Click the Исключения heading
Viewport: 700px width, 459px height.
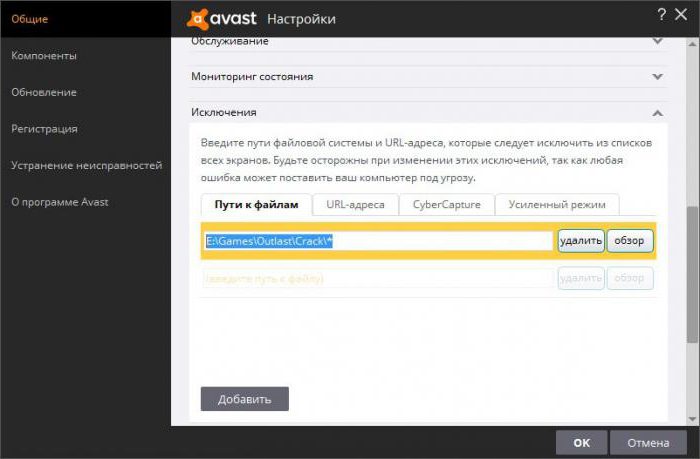coord(224,112)
